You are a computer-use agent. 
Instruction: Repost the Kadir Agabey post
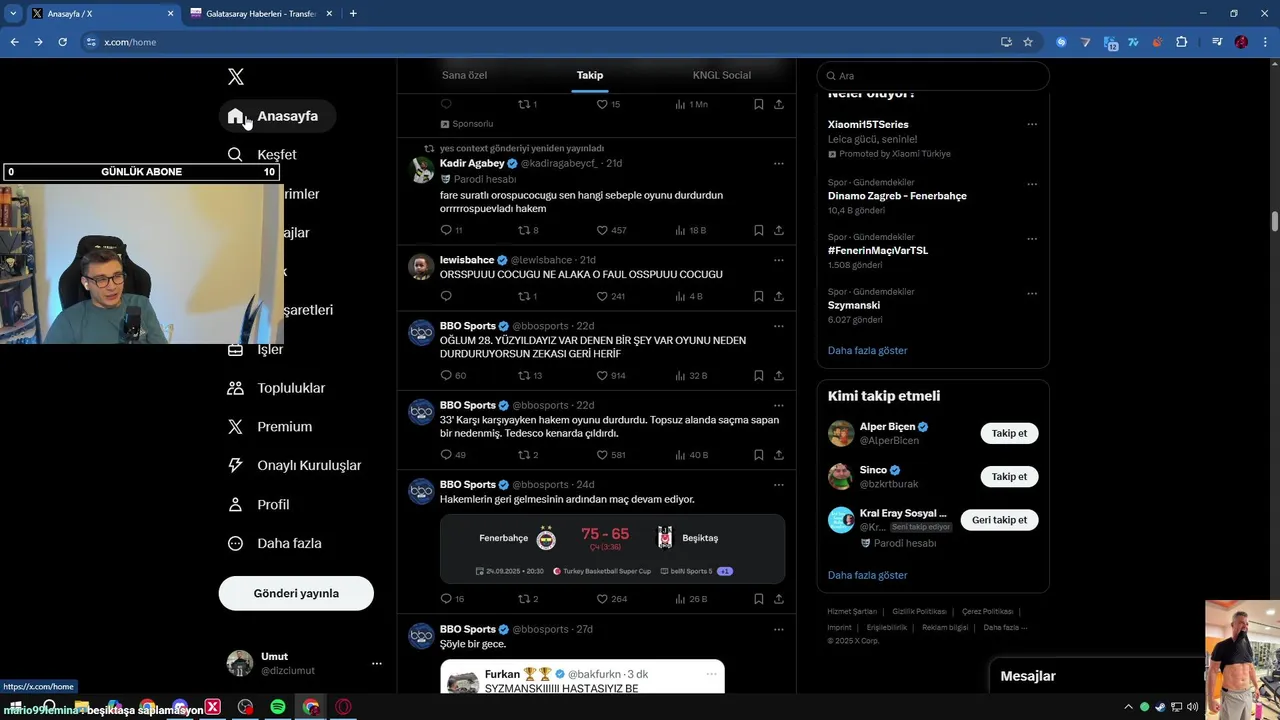(x=524, y=230)
